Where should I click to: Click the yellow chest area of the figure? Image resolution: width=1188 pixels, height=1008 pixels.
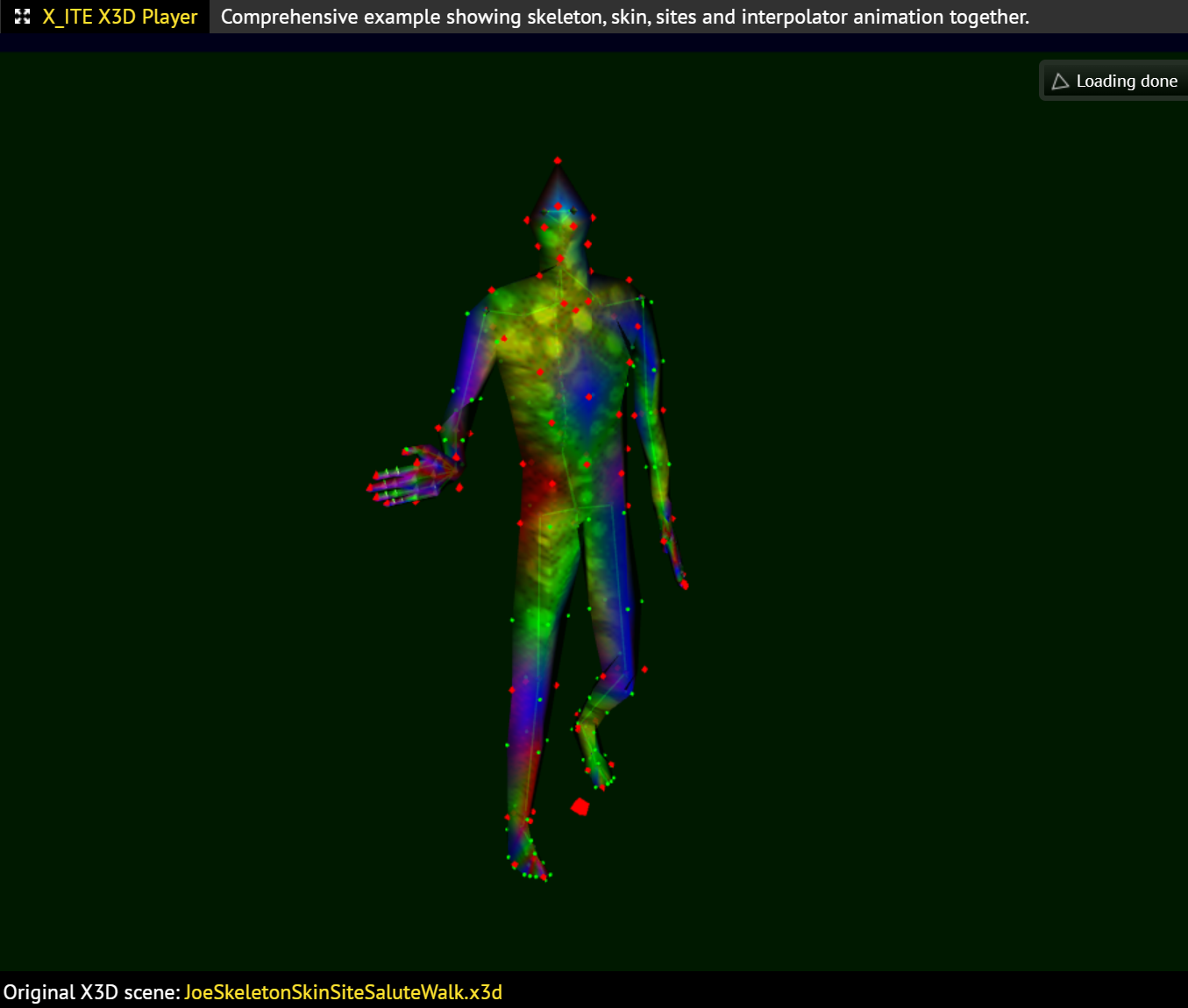coord(535,333)
